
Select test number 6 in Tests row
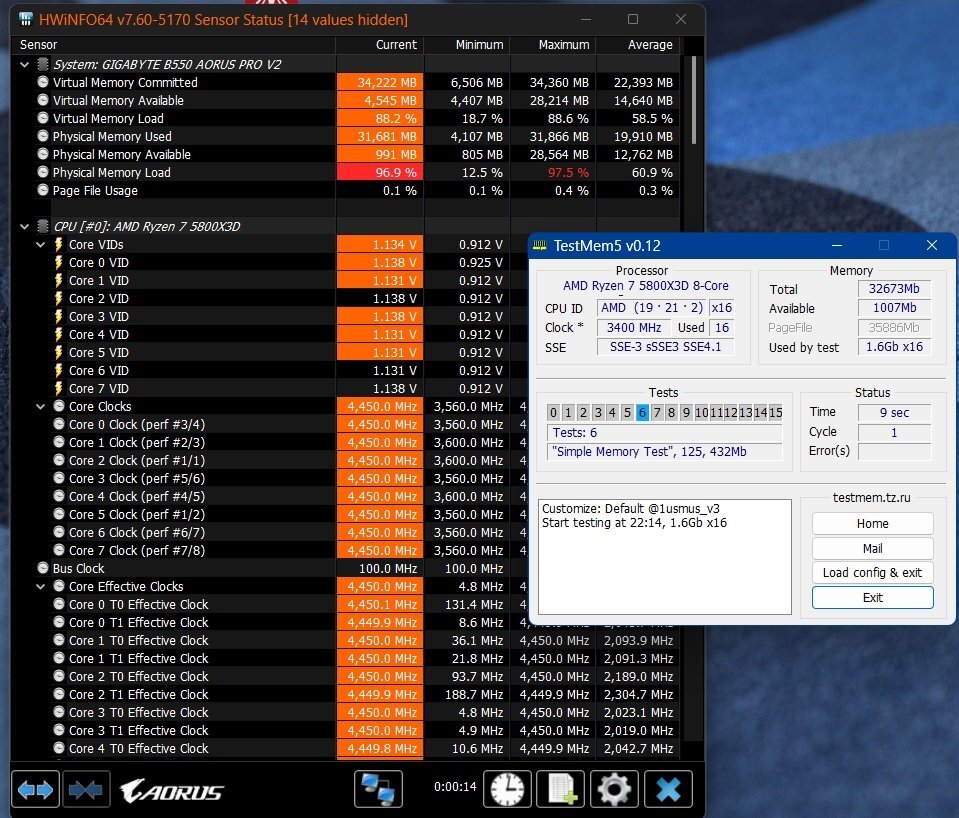coord(642,412)
